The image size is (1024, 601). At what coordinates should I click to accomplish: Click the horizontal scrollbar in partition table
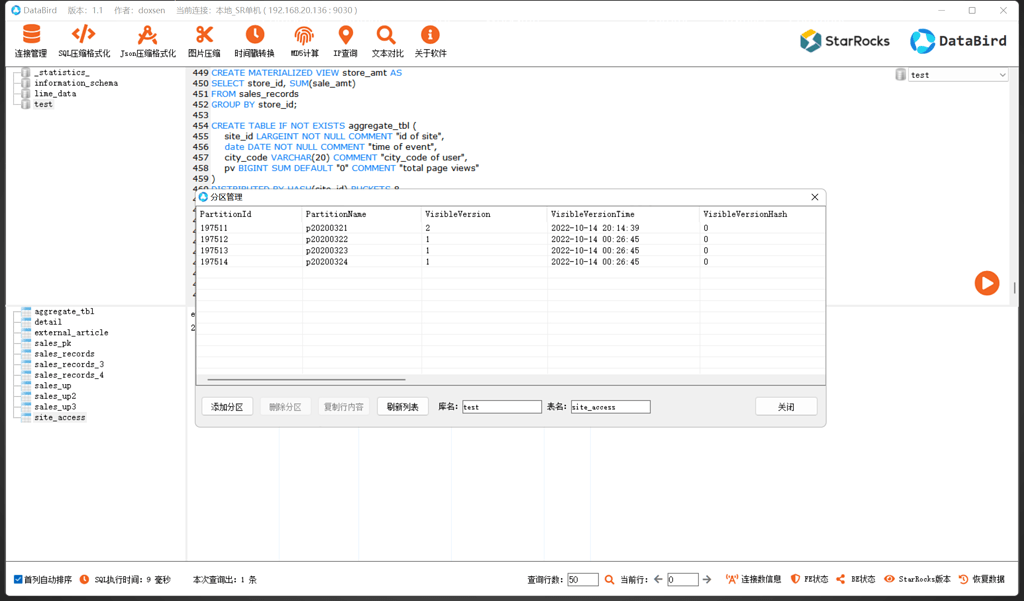[306, 380]
